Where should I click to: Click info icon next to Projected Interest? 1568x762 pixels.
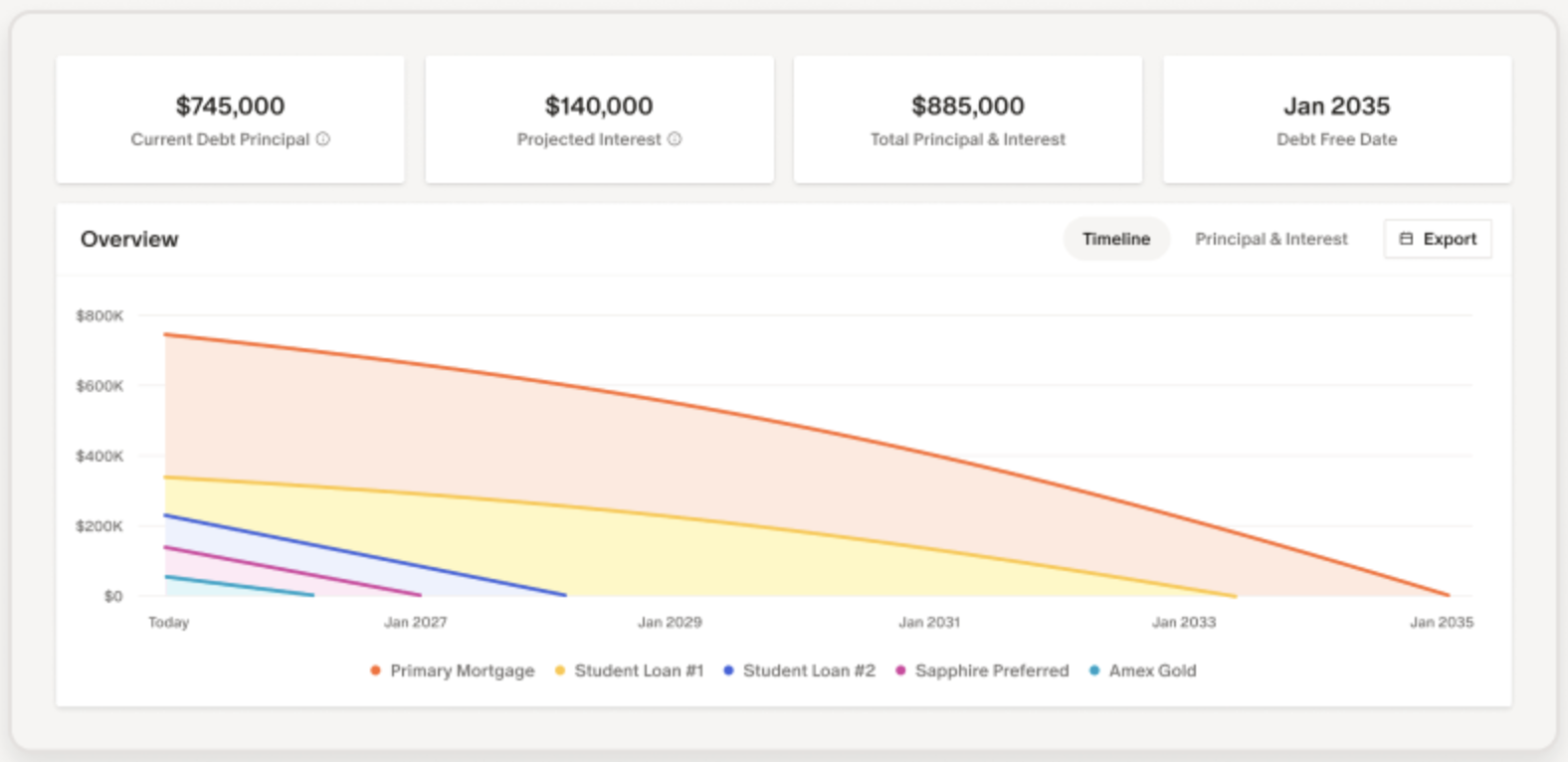(x=675, y=139)
